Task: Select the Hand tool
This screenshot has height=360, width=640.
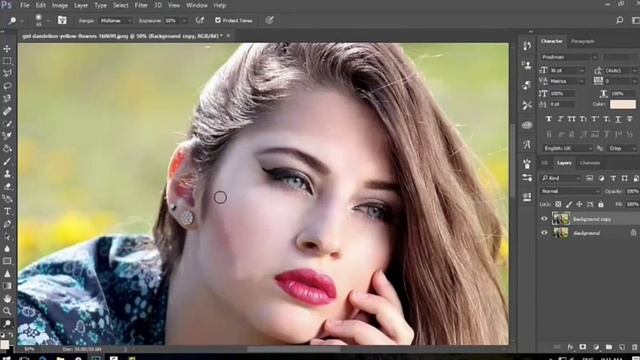Action: (x=7, y=298)
